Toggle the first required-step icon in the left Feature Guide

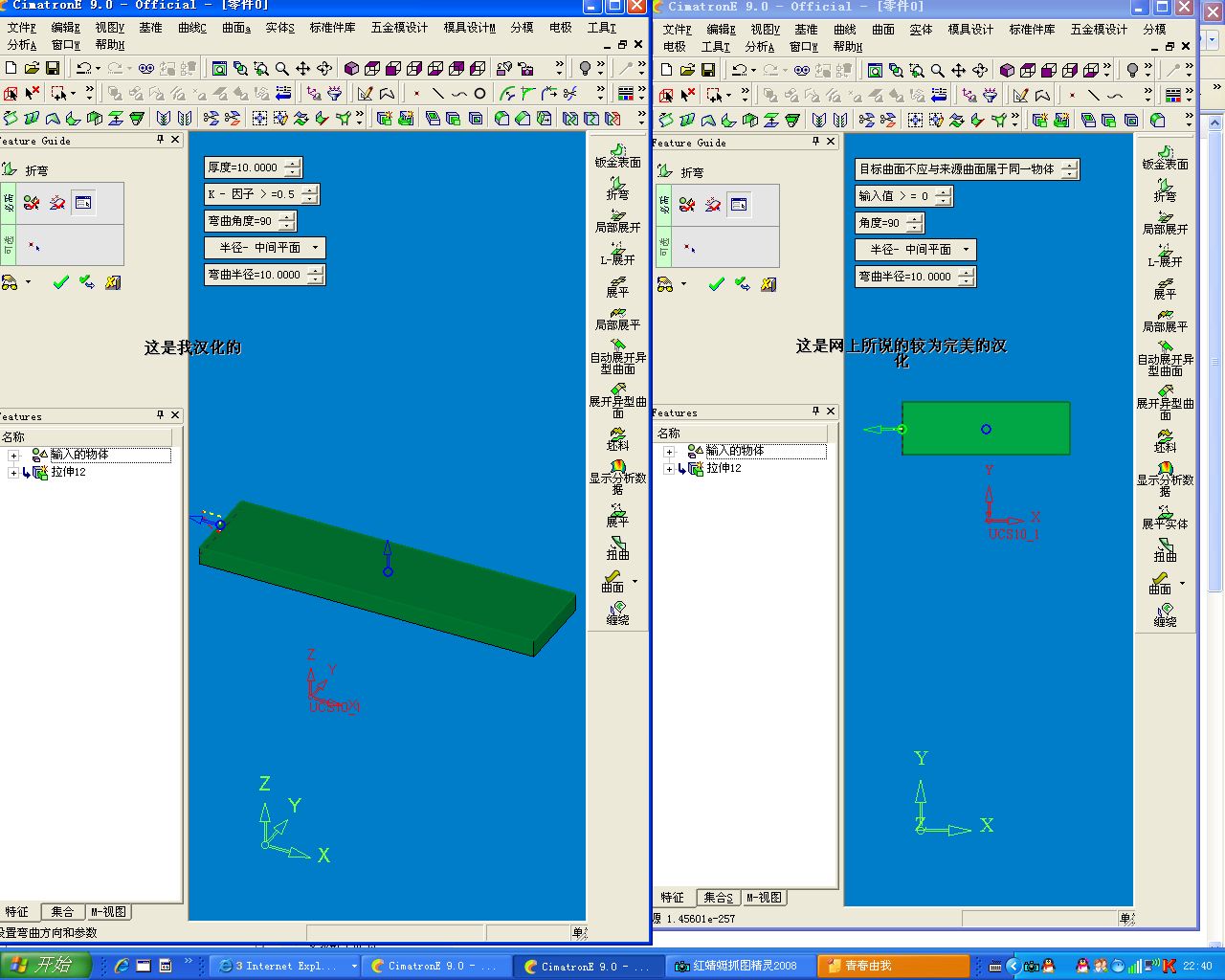pos(32,203)
